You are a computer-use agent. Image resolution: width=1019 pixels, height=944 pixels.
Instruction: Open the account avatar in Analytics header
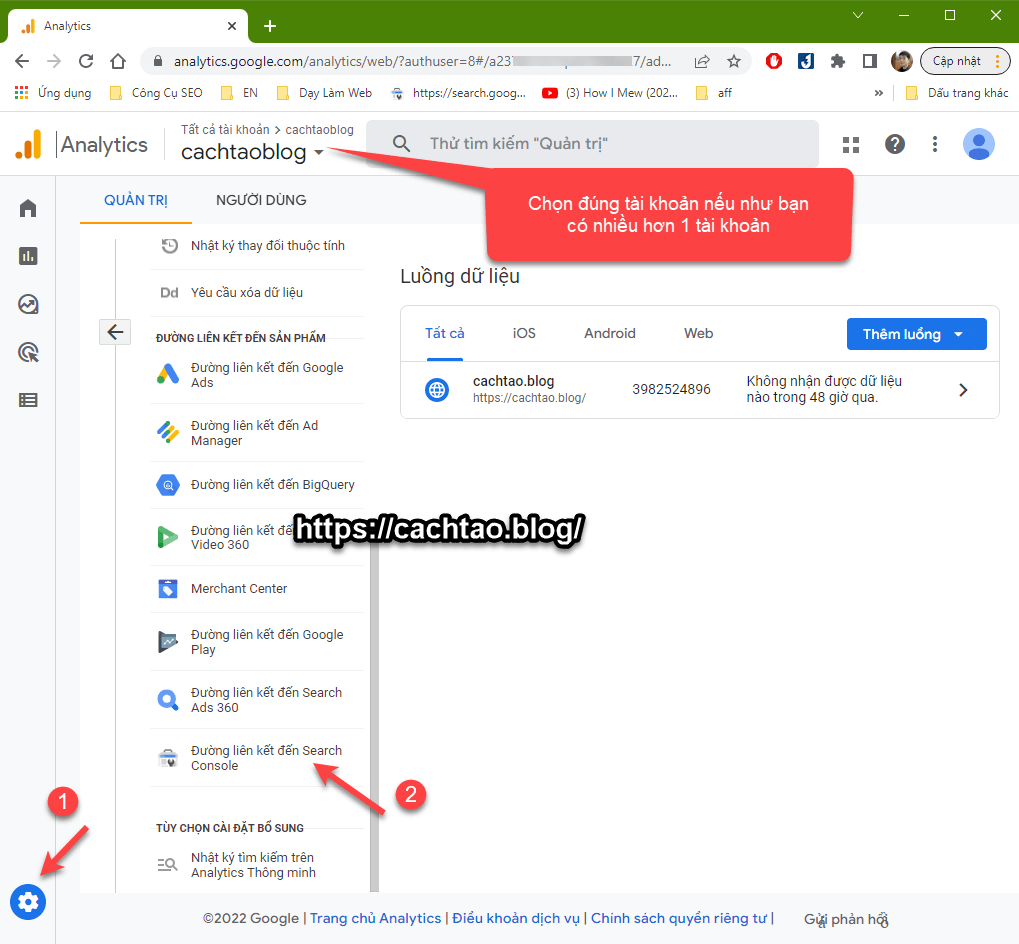(979, 144)
